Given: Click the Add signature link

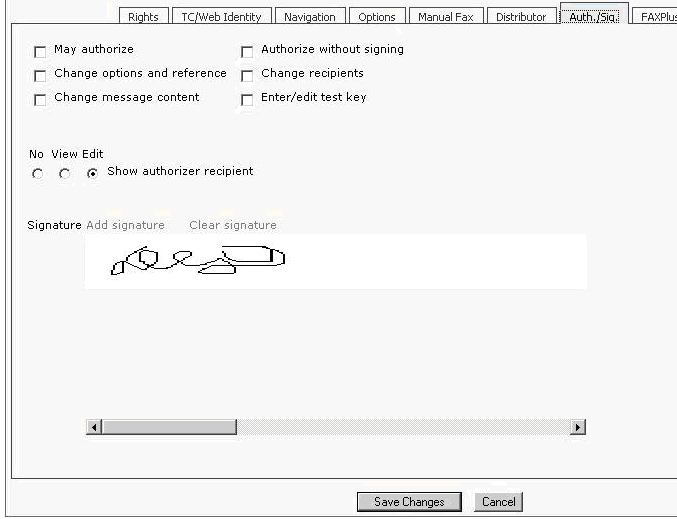Looking at the screenshot, I should coord(125,225).
